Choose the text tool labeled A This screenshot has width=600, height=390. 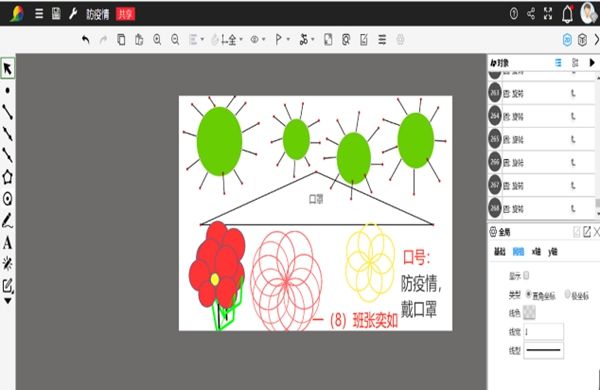click(7, 242)
